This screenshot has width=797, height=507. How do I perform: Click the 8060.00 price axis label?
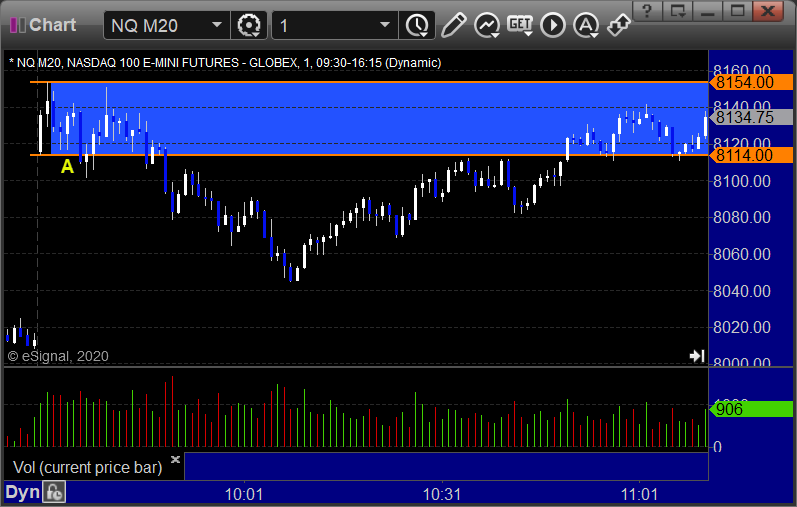(x=742, y=254)
